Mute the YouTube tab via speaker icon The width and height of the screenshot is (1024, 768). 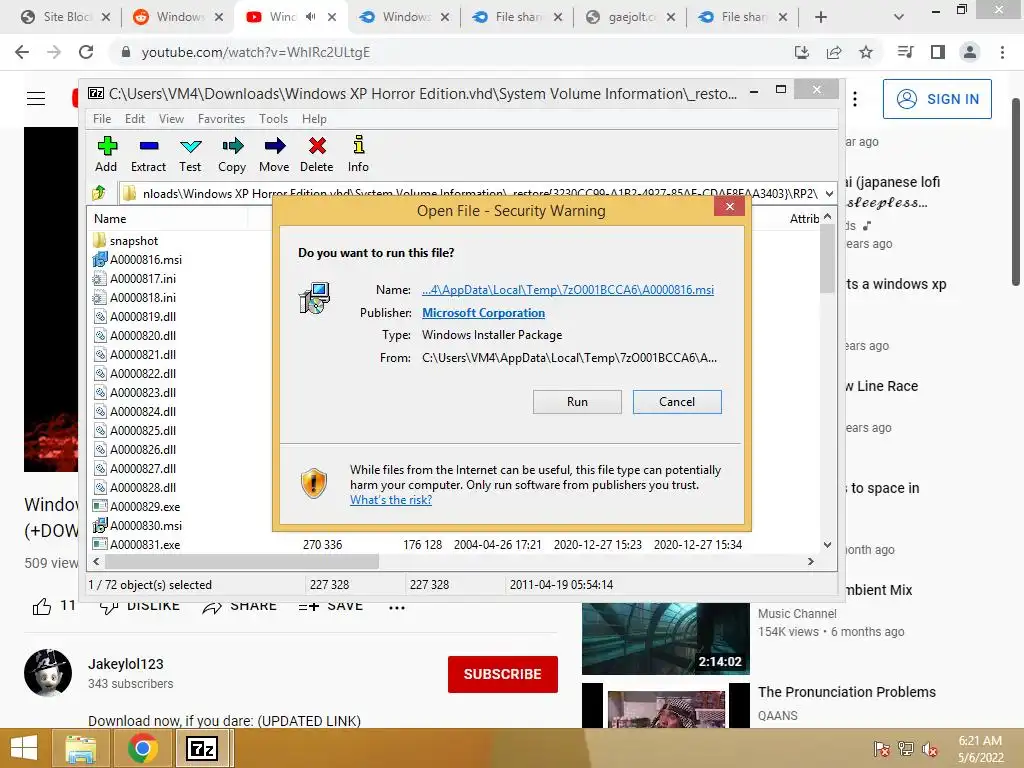click(310, 17)
